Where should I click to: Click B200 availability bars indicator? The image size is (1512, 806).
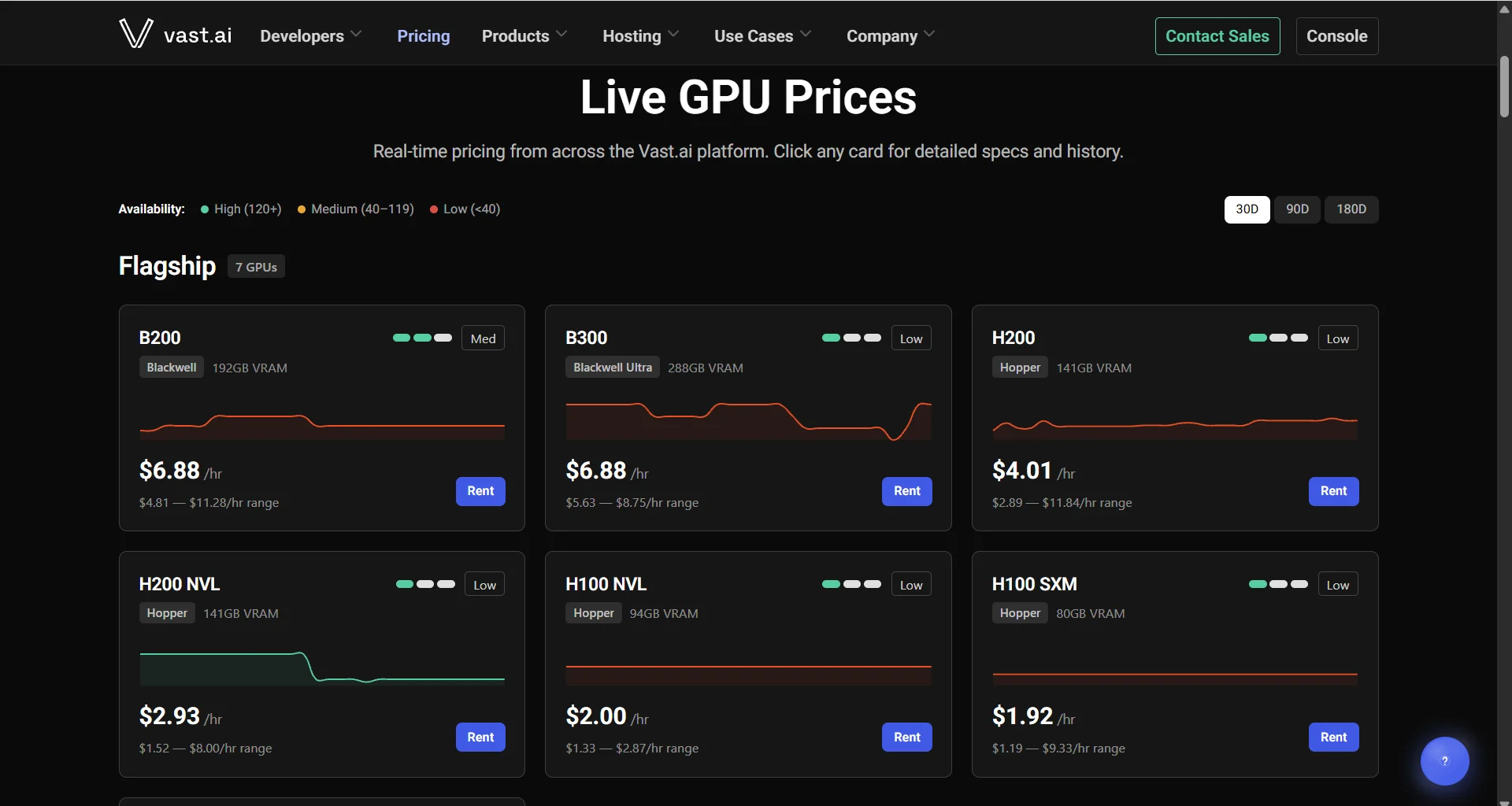pos(422,338)
